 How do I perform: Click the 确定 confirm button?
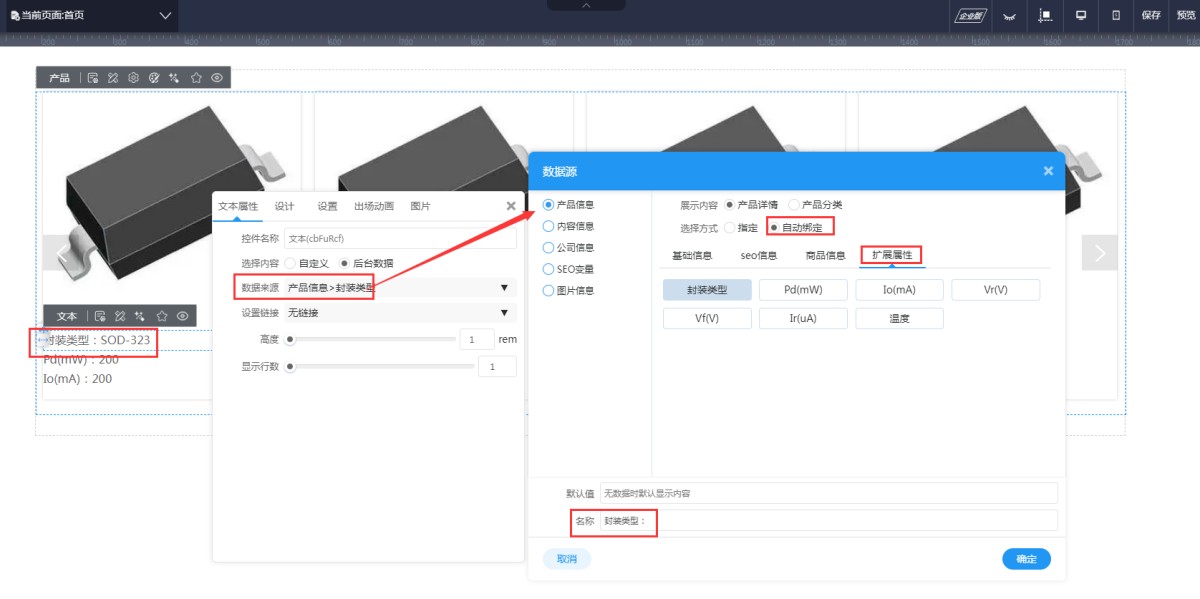(1026, 559)
